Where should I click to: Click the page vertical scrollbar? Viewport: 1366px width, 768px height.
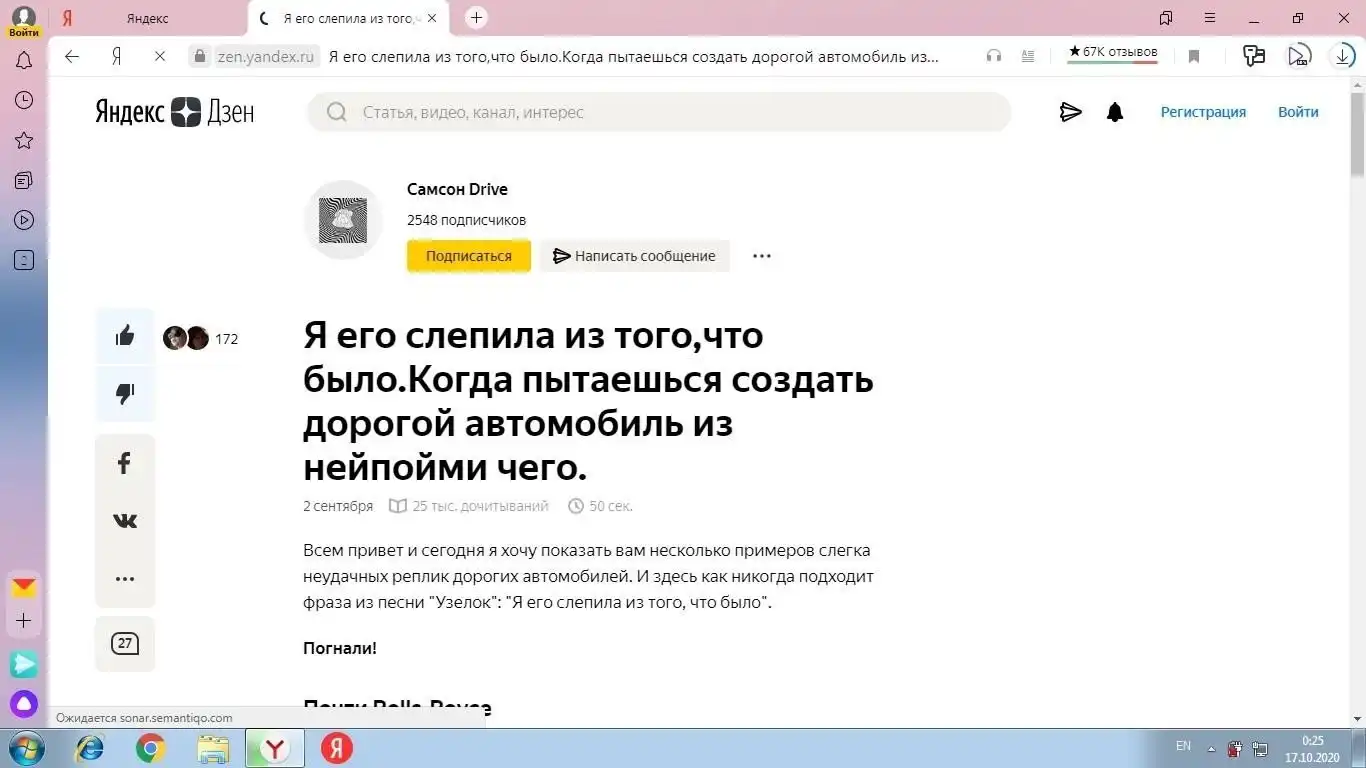pyautogui.click(x=1357, y=400)
